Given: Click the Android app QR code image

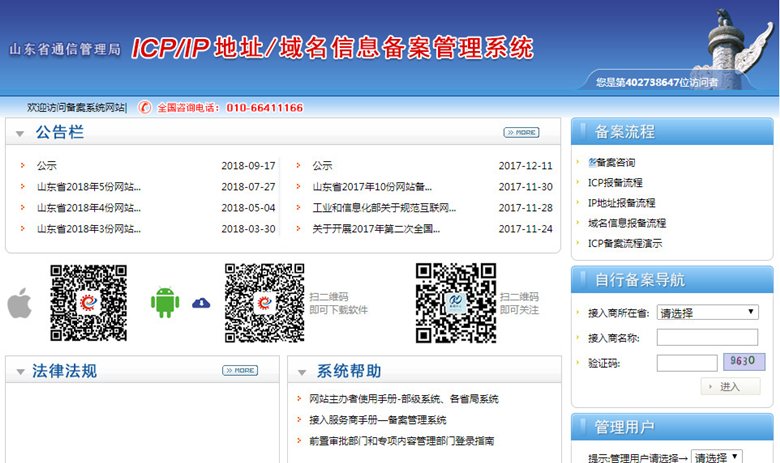Looking at the screenshot, I should coord(264,303).
